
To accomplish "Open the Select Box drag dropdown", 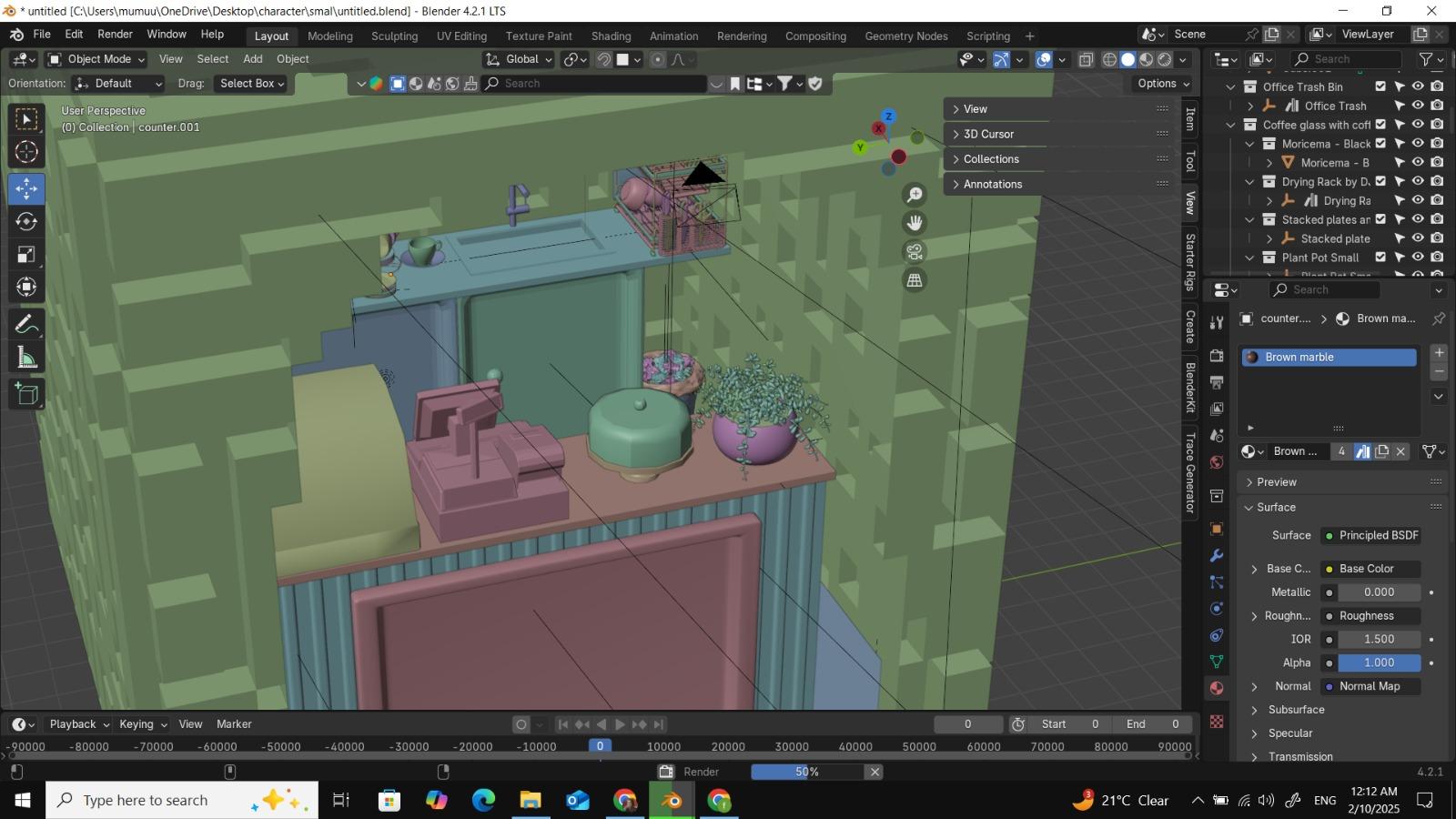I will click(x=250, y=84).
